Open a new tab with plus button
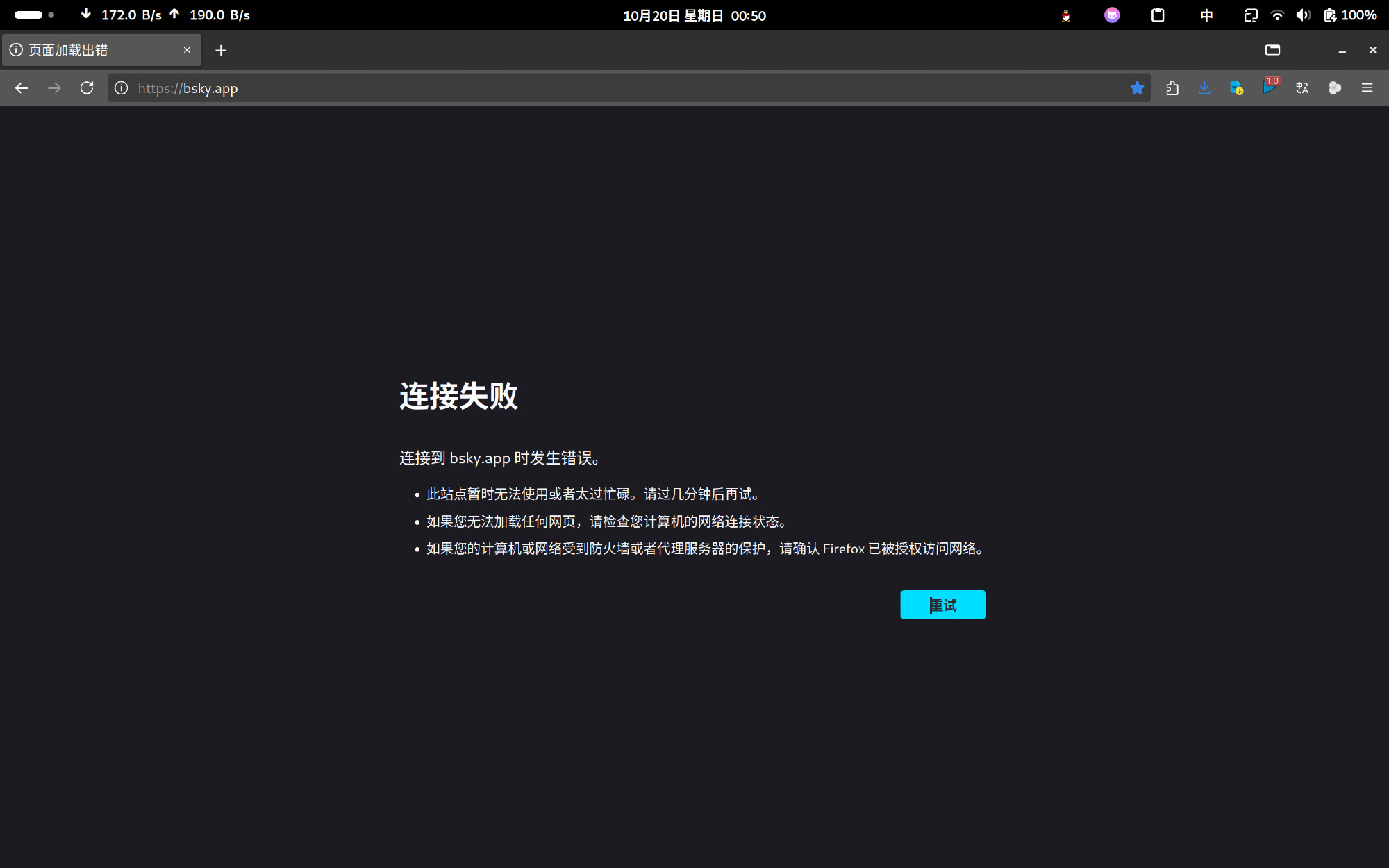This screenshot has width=1389, height=868. [x=221, y=50]
